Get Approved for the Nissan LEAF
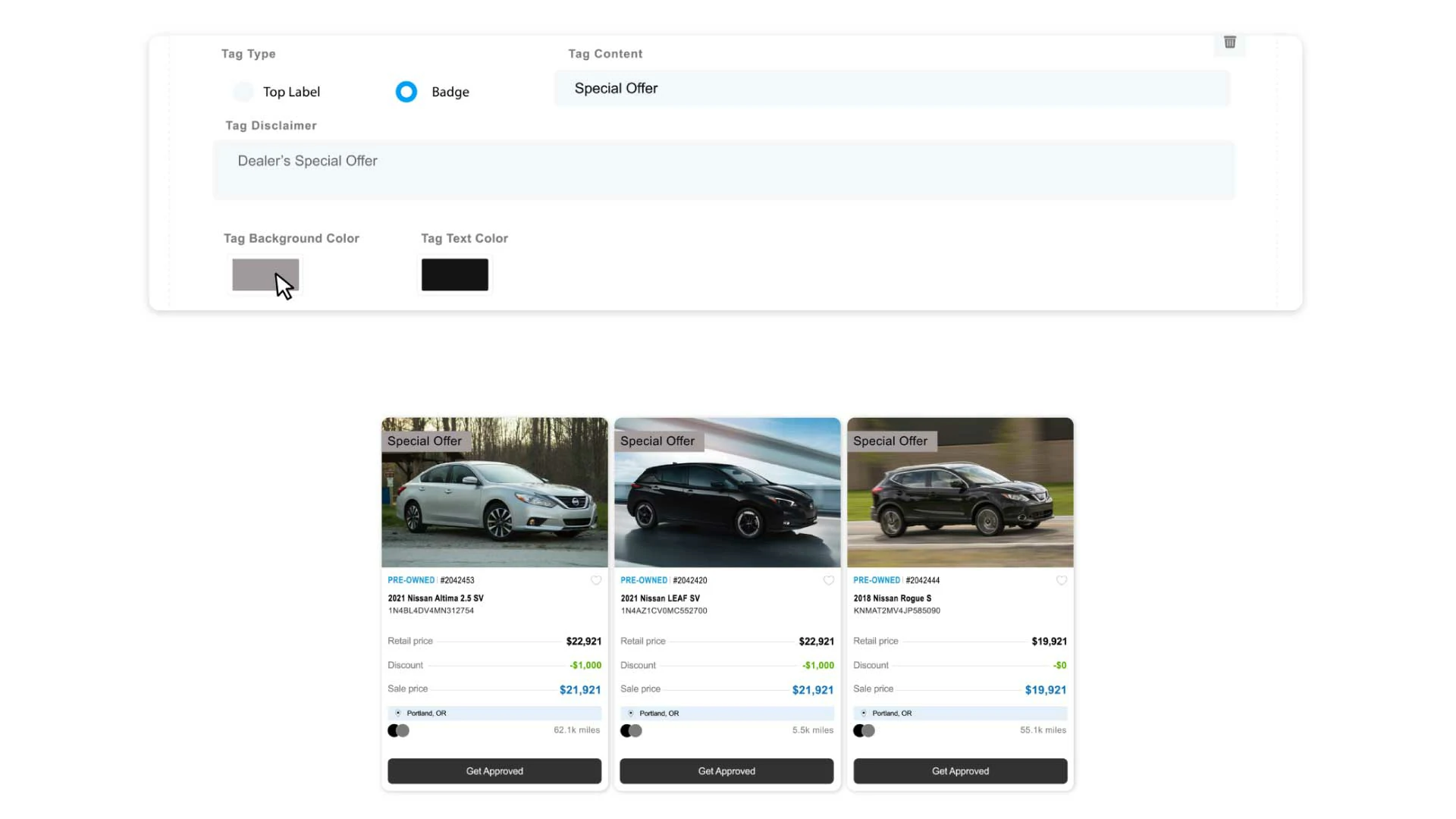This screenshot has height=819, width=1456. click(726, 771)
